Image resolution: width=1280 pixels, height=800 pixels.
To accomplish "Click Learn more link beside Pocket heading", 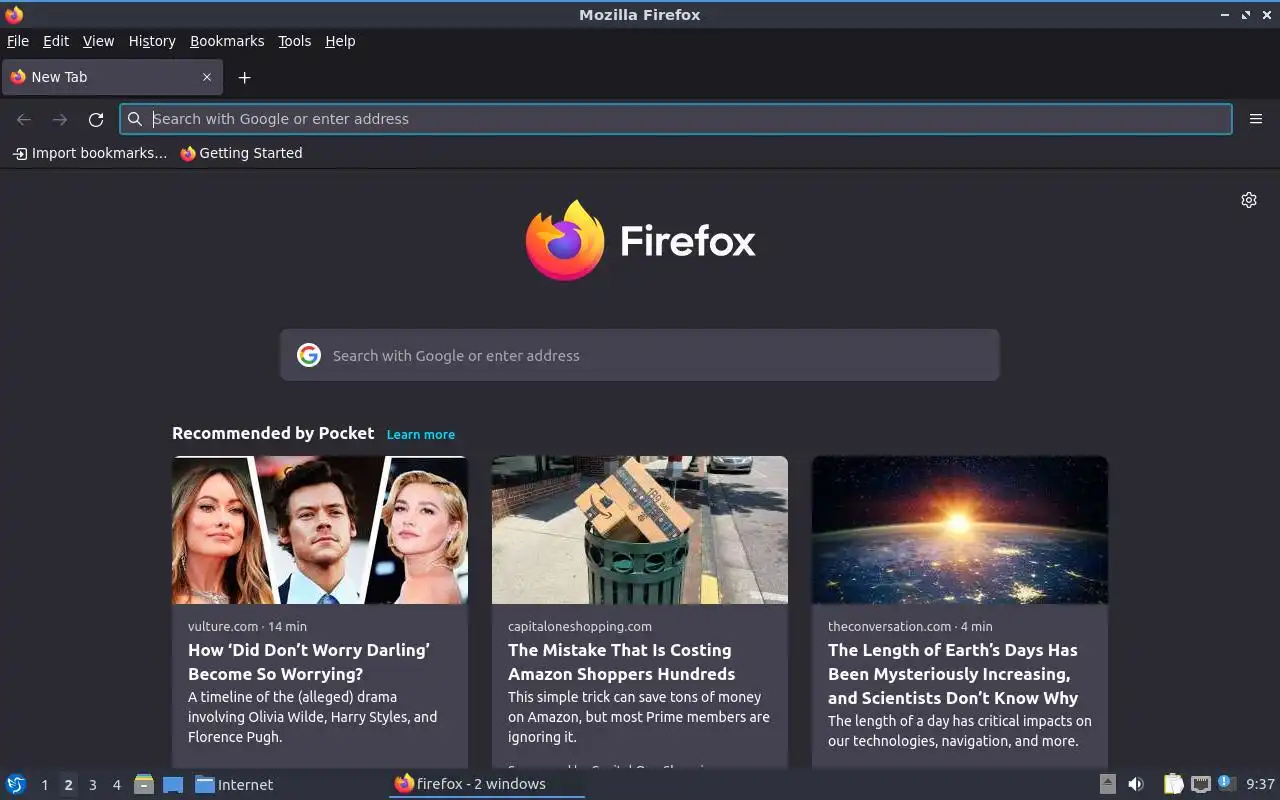I will tap(421, 434).
